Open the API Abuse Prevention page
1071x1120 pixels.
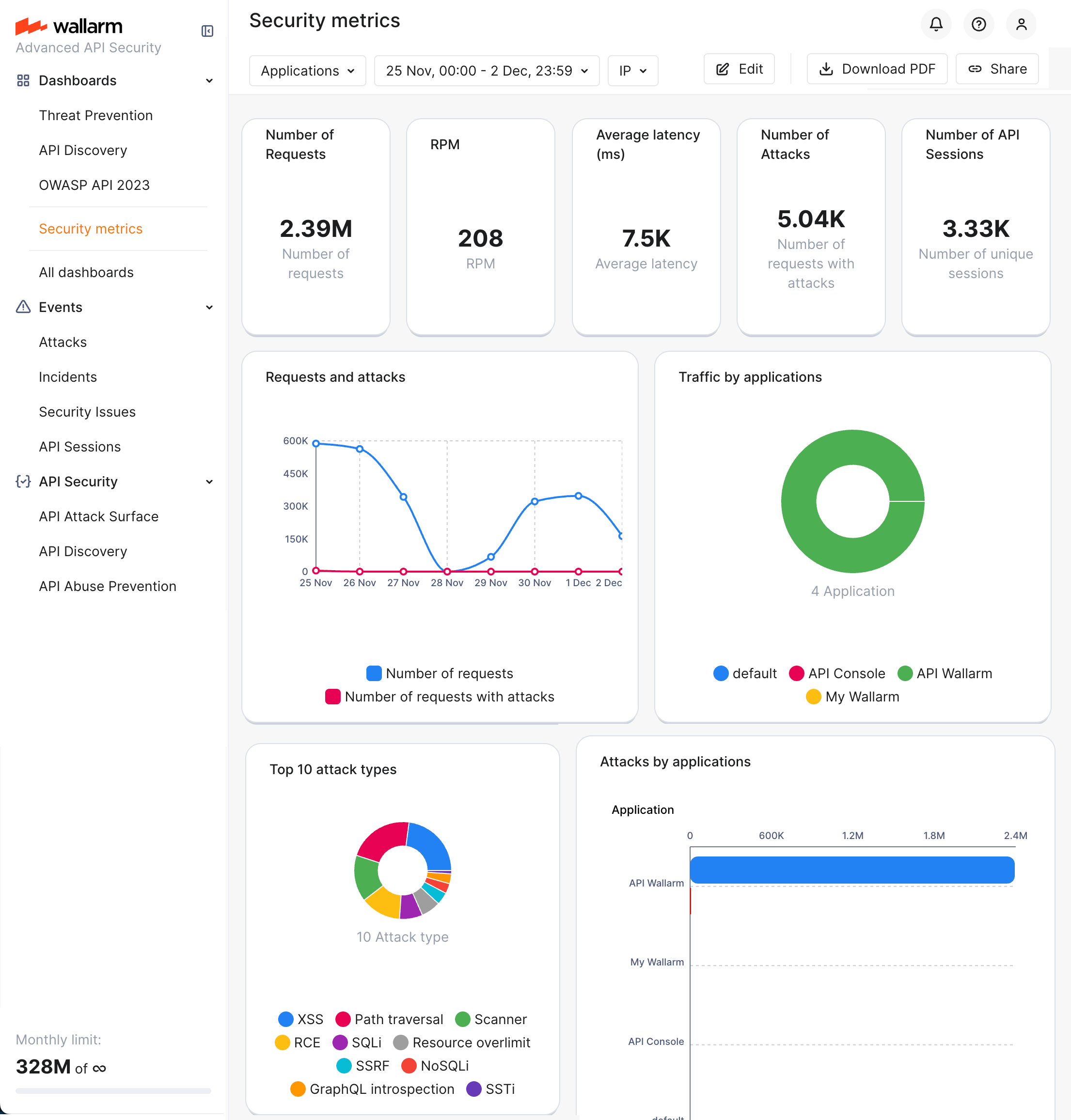107,586
